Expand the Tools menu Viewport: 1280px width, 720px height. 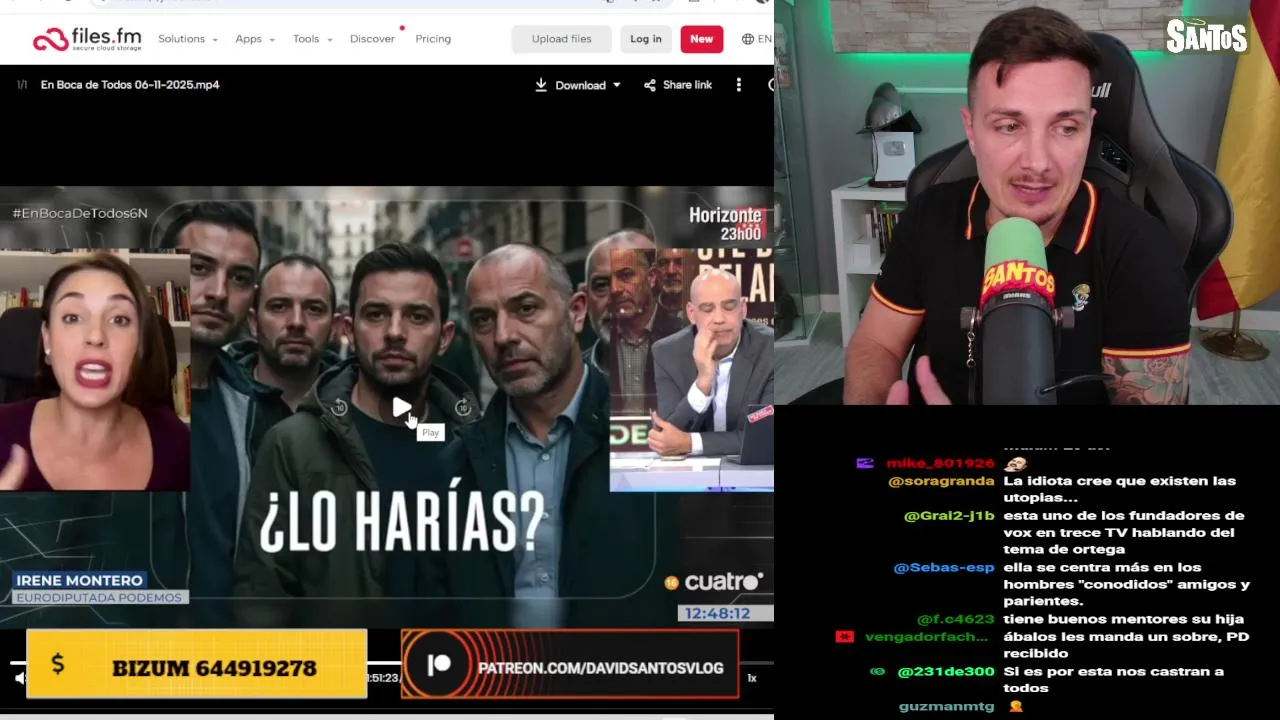click(x=313, y=39)
